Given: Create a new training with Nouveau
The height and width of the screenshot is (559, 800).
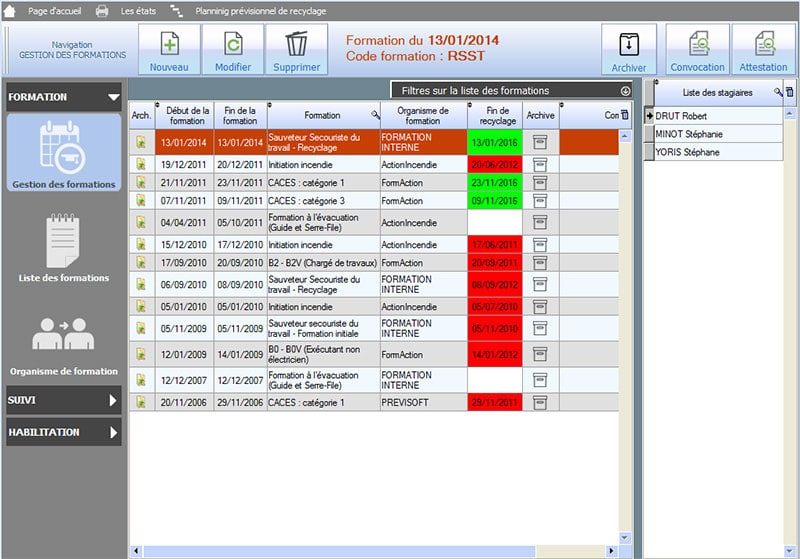Looking at the screenshot, I should (169, 49).
